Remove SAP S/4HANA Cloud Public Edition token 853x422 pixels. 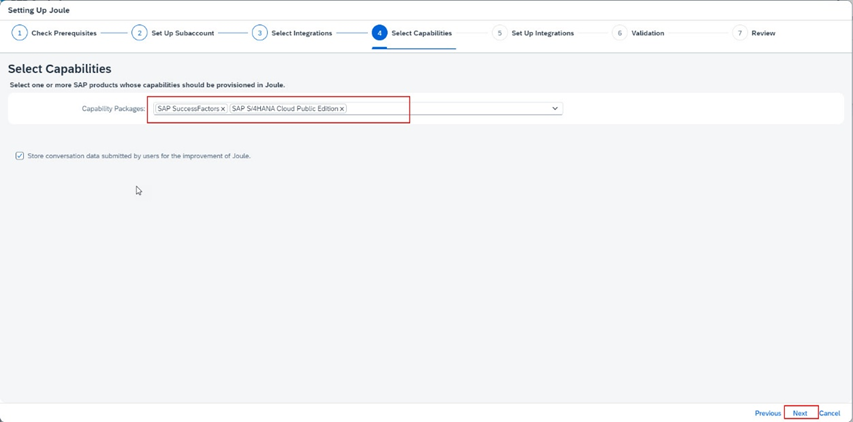pos(342,109)
